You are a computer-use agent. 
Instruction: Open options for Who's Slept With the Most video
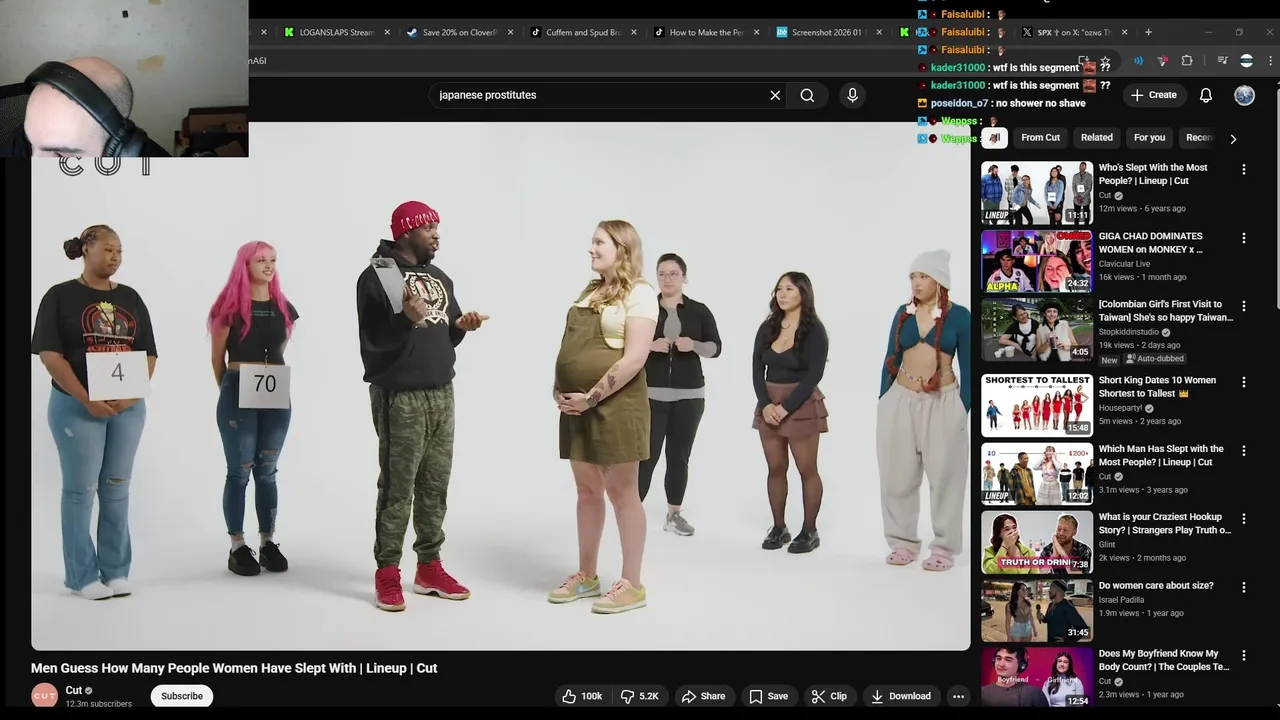pyautogui.click(x=1244, y=170)
